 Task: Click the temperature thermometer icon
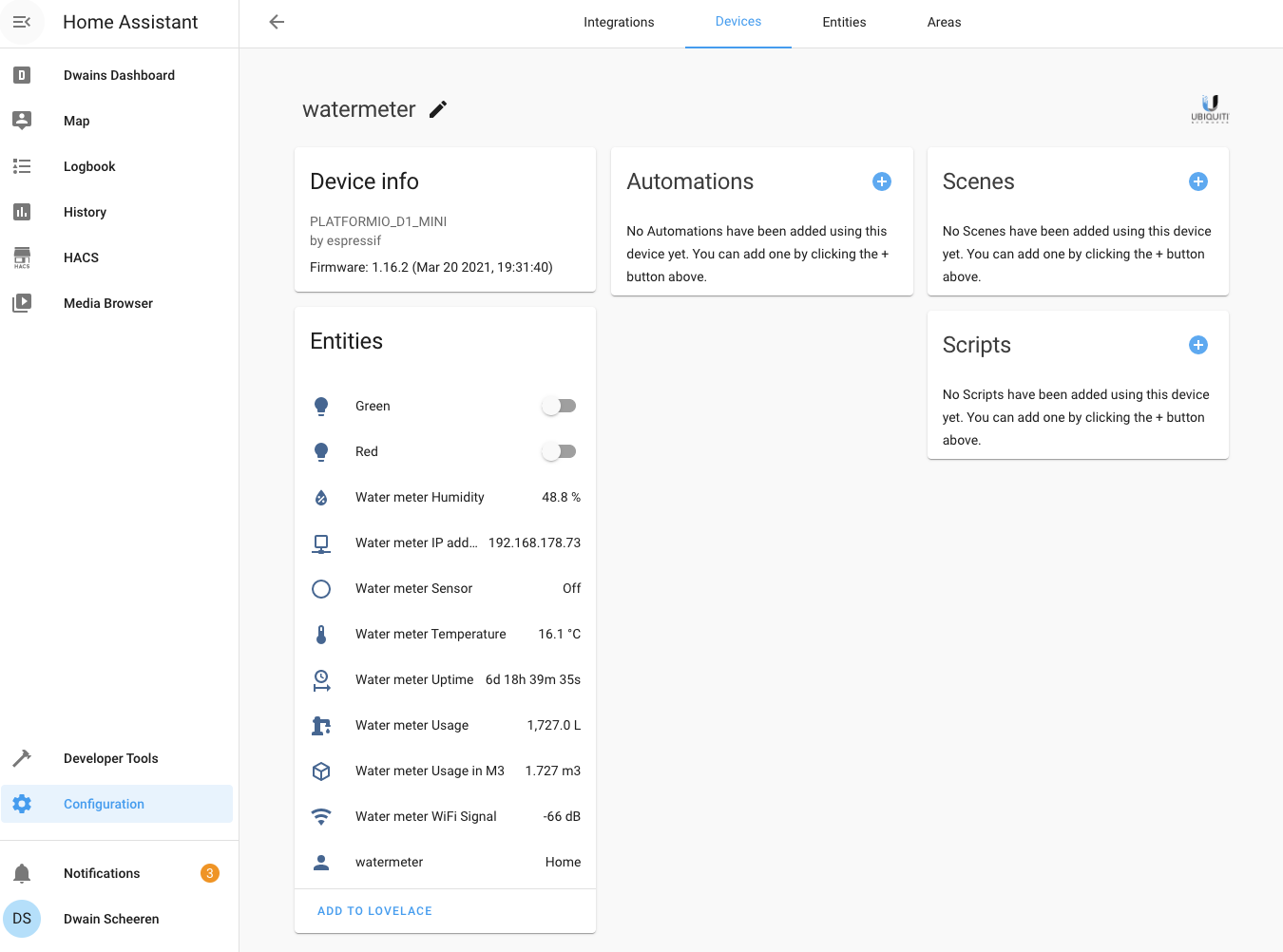click(321, 634)
